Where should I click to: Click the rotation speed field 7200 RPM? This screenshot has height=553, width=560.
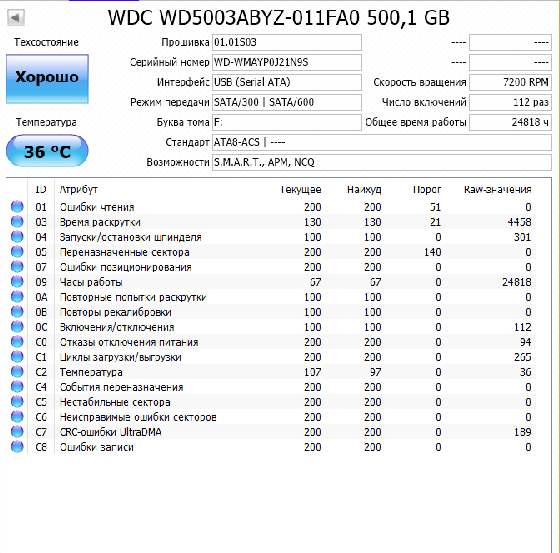point(510,83)
